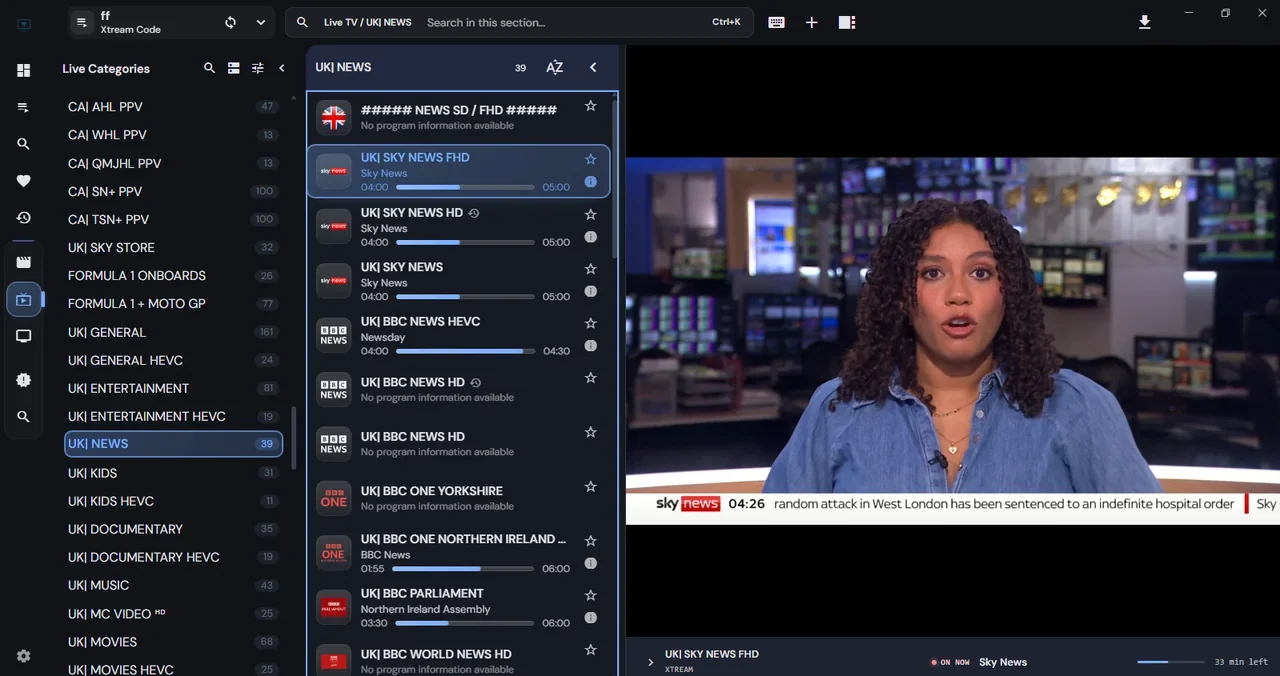The height and width of the screenshot is (676, 1280).
Task: Sort UK| NEWS channels A to Z
Action: tap(554, 67)
